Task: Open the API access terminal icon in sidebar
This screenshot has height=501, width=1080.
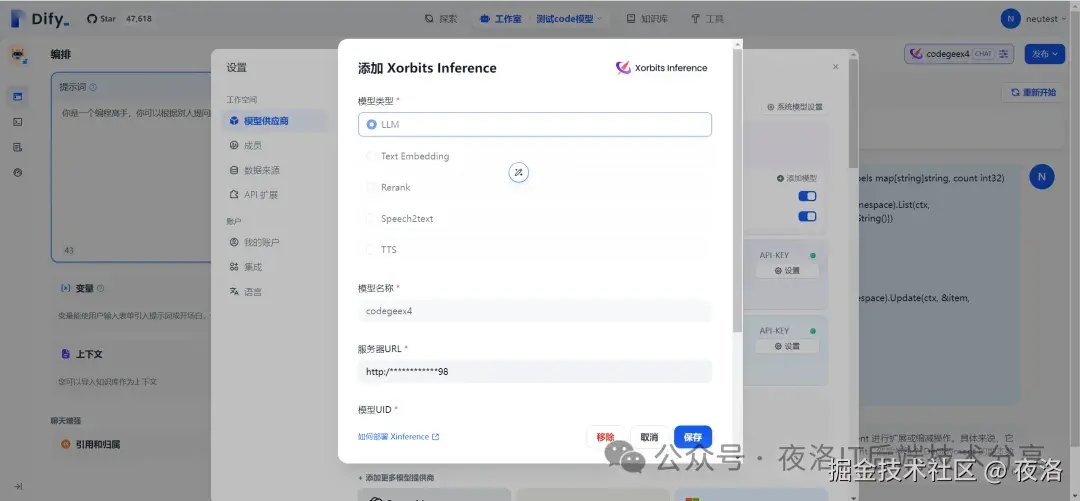Action: pos(18,122)
